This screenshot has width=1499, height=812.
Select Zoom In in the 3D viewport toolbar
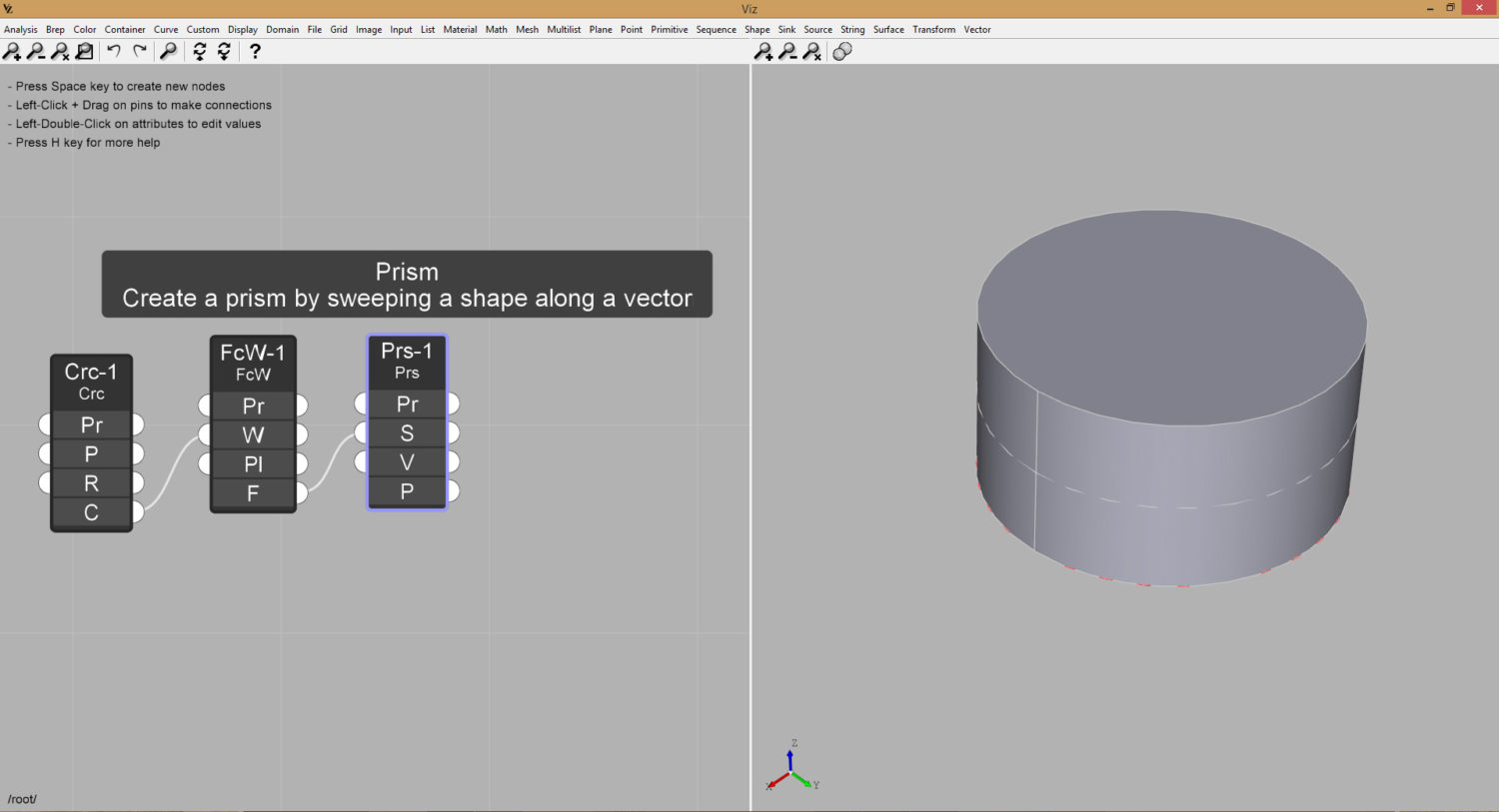tap(763, 51)
